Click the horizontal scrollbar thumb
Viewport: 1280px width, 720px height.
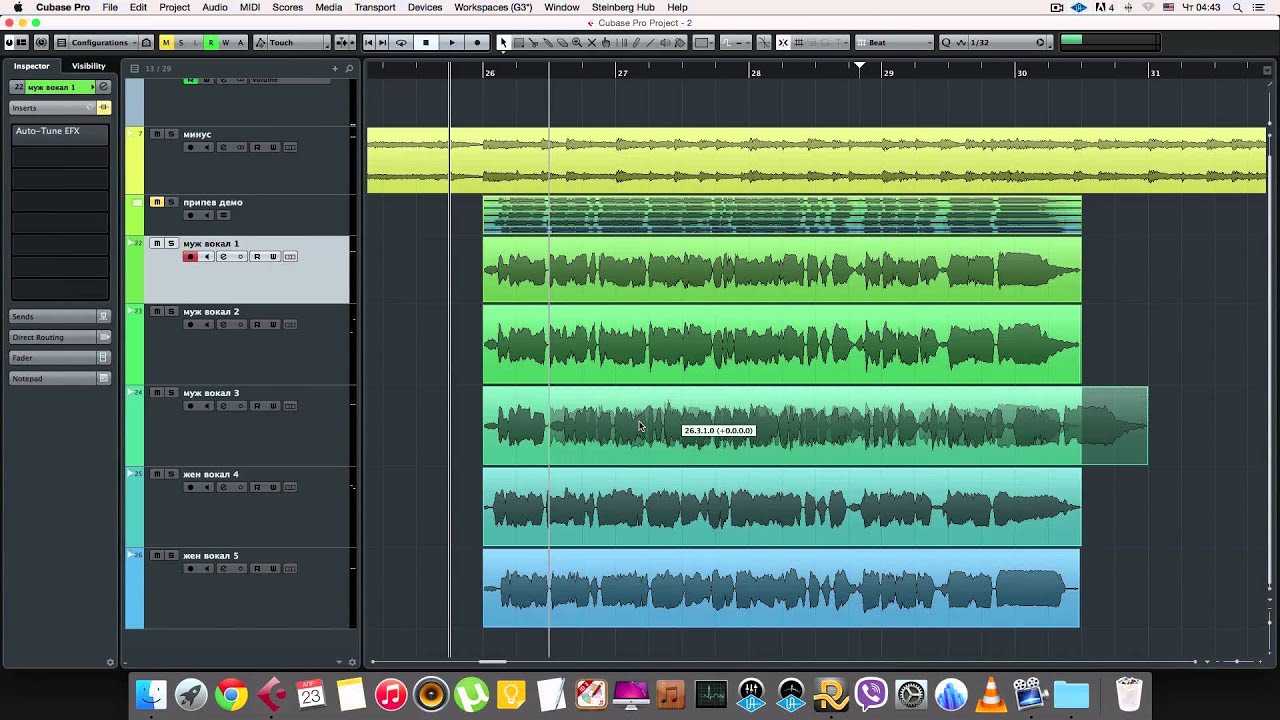coord(492,661)
